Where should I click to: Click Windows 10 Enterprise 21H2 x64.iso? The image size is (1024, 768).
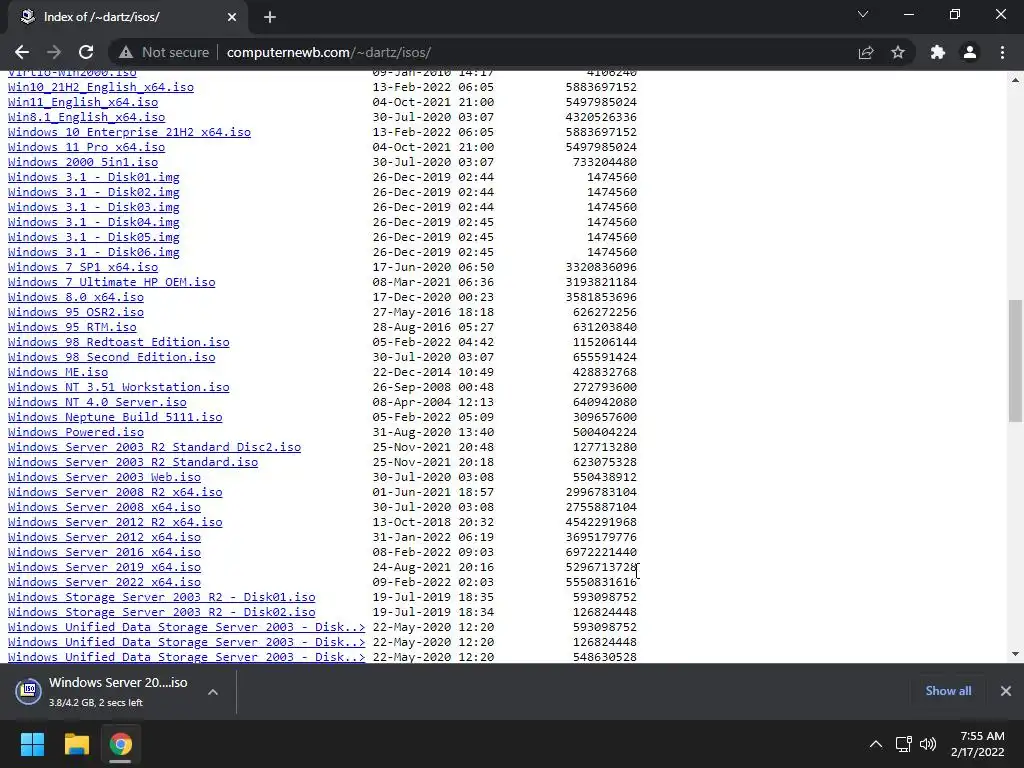click(x=129, y=132)
